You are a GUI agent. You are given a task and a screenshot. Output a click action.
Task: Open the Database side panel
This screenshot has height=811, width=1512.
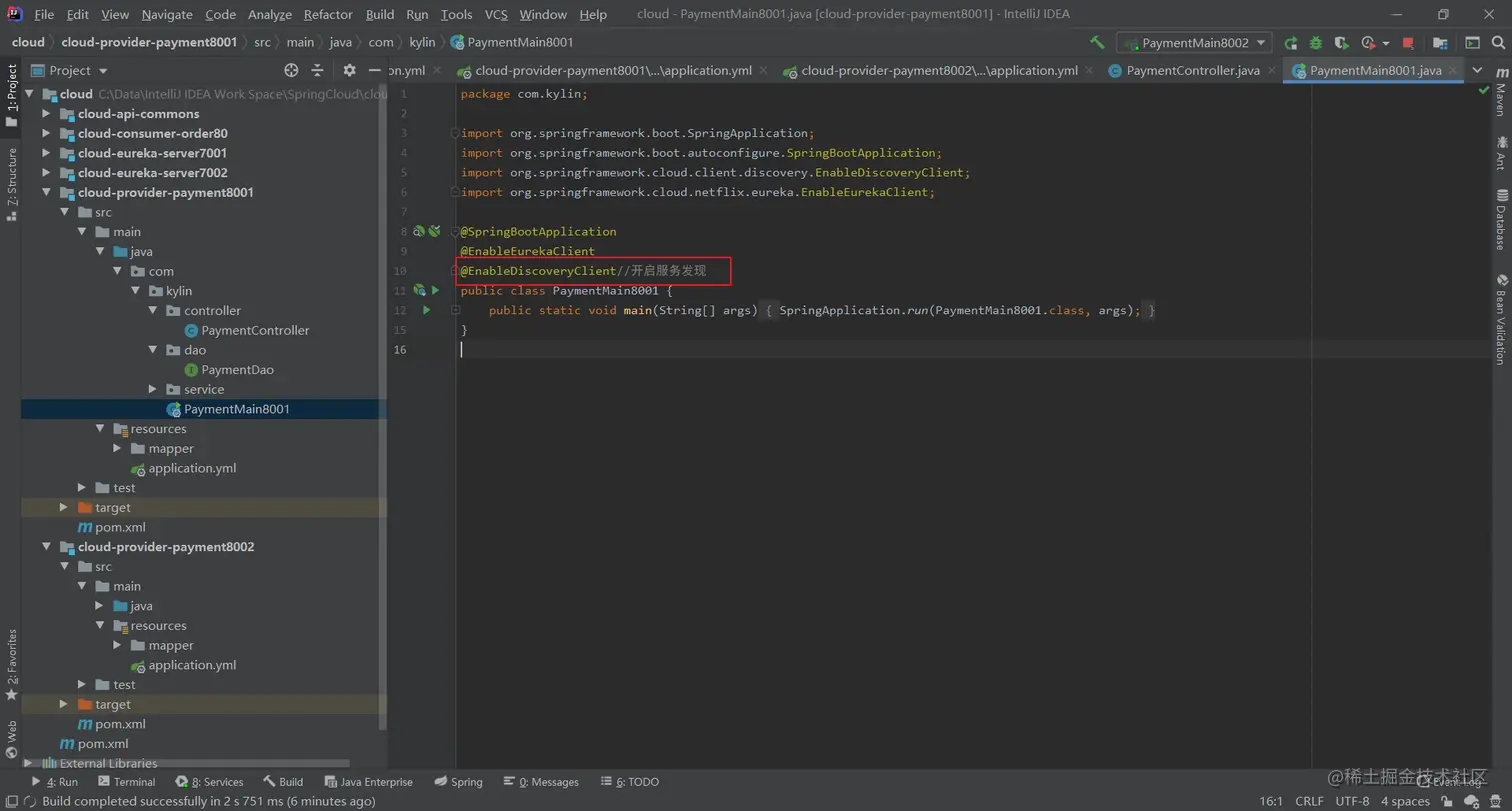click(1500, 218)
